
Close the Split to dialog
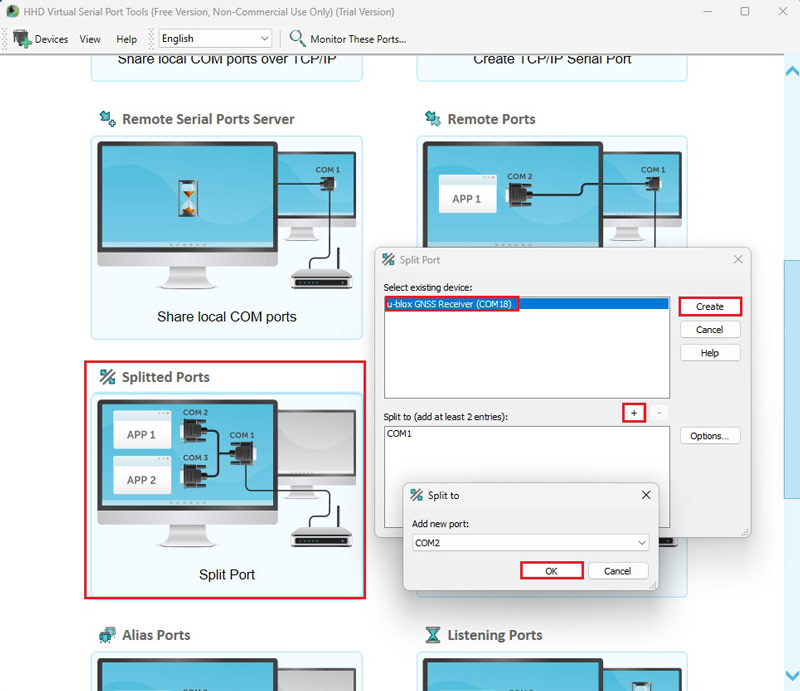coord(646,495)
